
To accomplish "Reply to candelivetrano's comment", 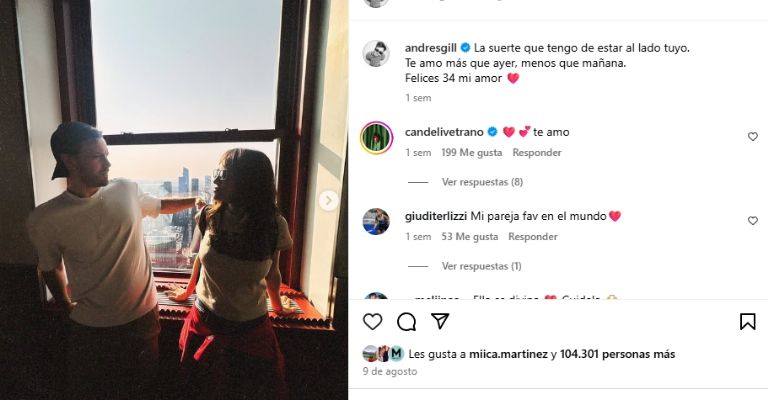I will [x=537, y=153].
